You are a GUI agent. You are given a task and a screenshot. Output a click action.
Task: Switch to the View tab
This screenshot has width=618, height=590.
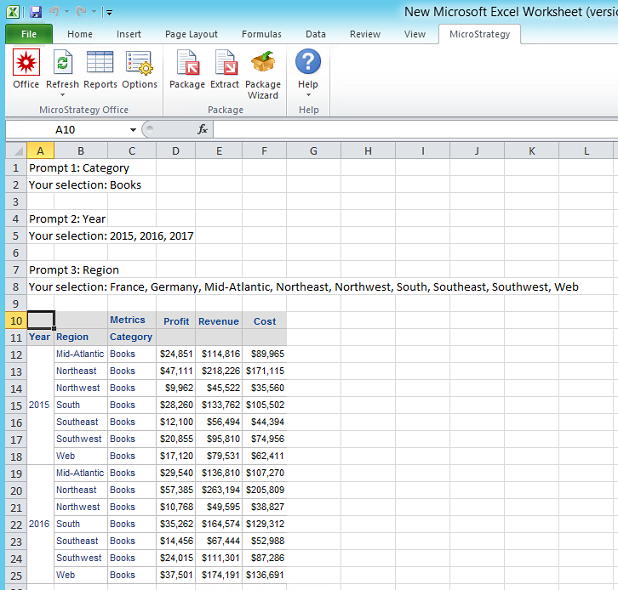point(415,34)
